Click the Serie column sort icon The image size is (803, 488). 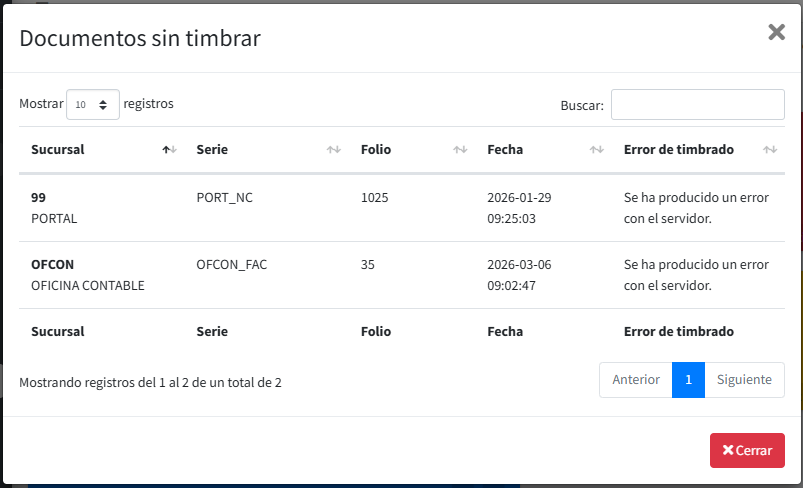click(x=334, y=150)
